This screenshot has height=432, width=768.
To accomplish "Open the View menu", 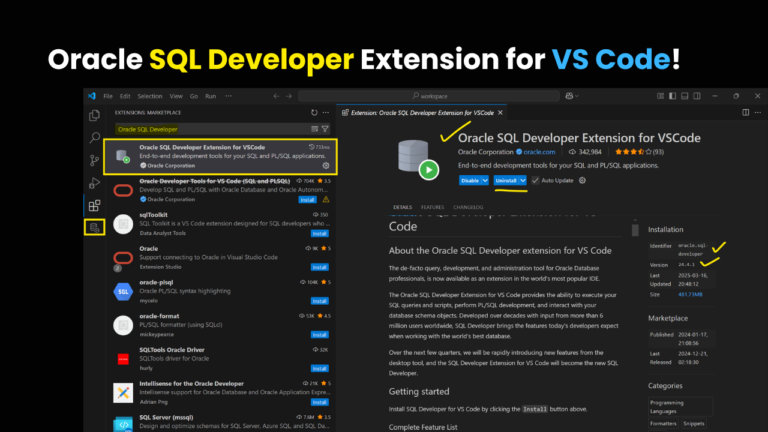I will 176,96.
